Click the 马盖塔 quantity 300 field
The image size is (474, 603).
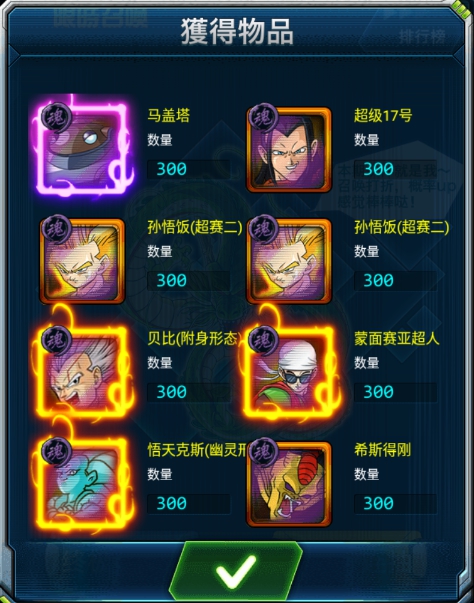(188, 169)
